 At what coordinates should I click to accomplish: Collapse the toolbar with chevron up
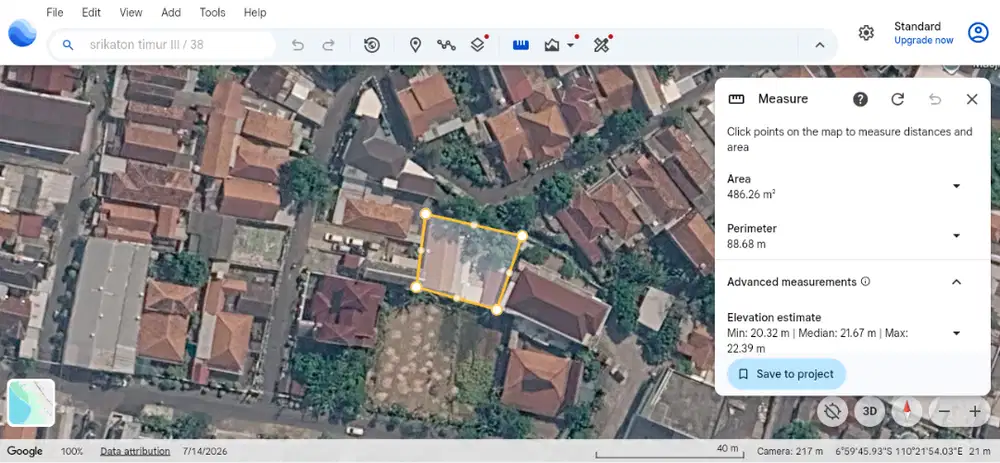pyautogui.click(x=820, y=45)
